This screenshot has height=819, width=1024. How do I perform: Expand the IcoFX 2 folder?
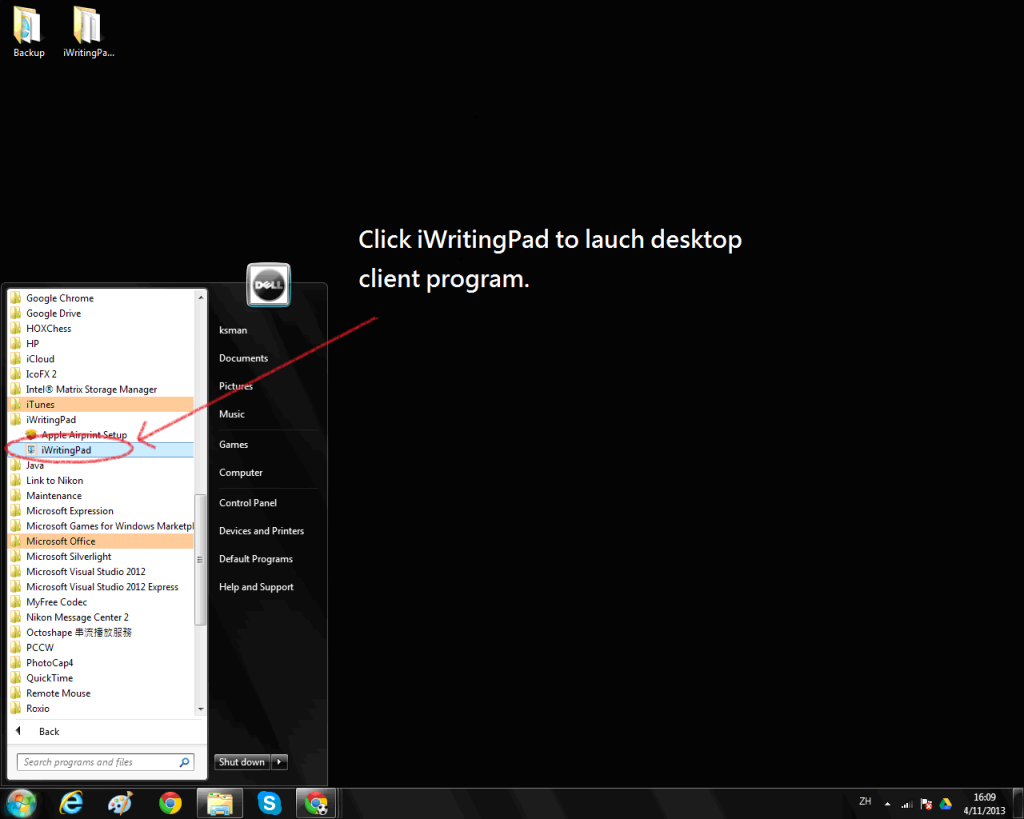(x=101, y=374)
